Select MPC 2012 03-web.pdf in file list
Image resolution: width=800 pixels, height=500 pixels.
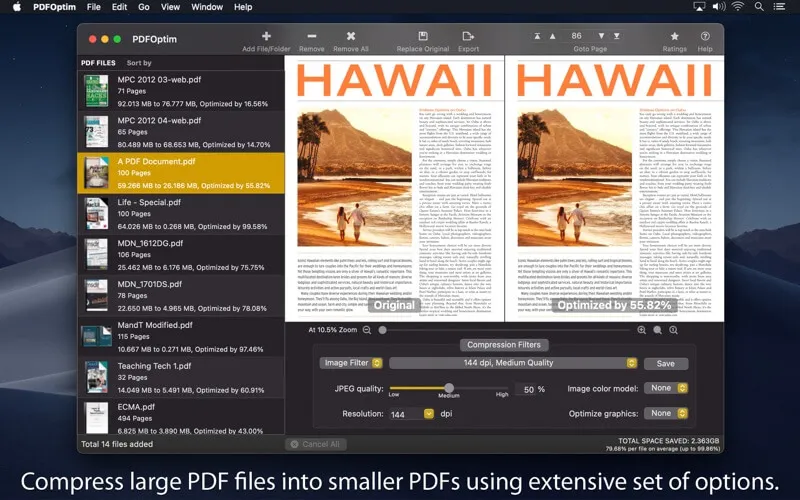tap(181, 91)
